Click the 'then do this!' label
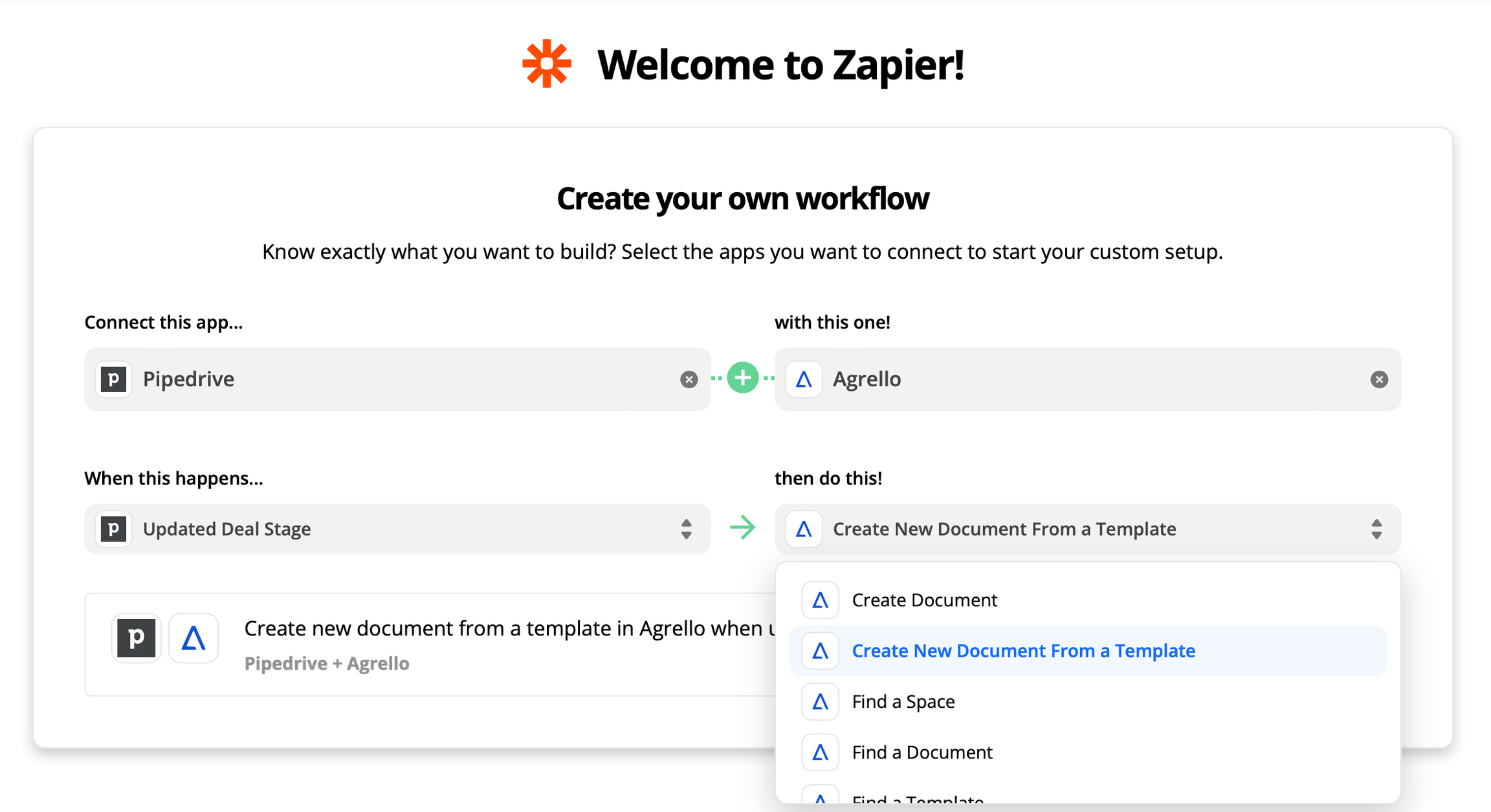The height and width of the screenshot is (812, 1491). pyautogui.click(x=828, y=478)
